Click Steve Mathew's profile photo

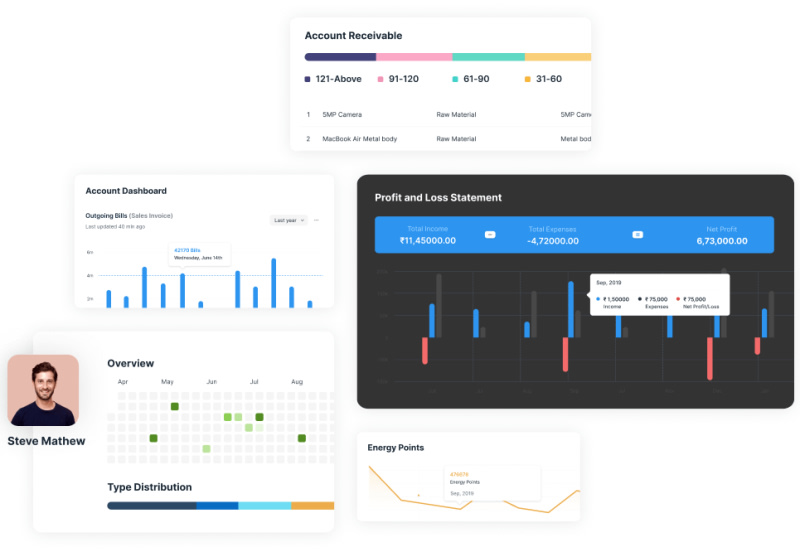click(x=43, y=390)
